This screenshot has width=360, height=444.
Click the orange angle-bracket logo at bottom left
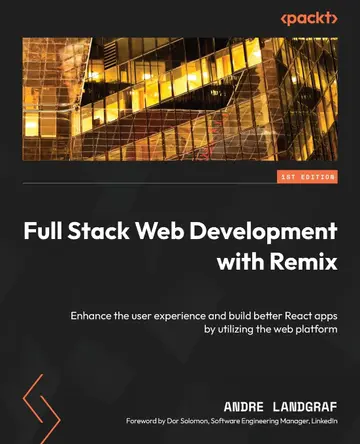pyautogui.click(x=41, y=408)
